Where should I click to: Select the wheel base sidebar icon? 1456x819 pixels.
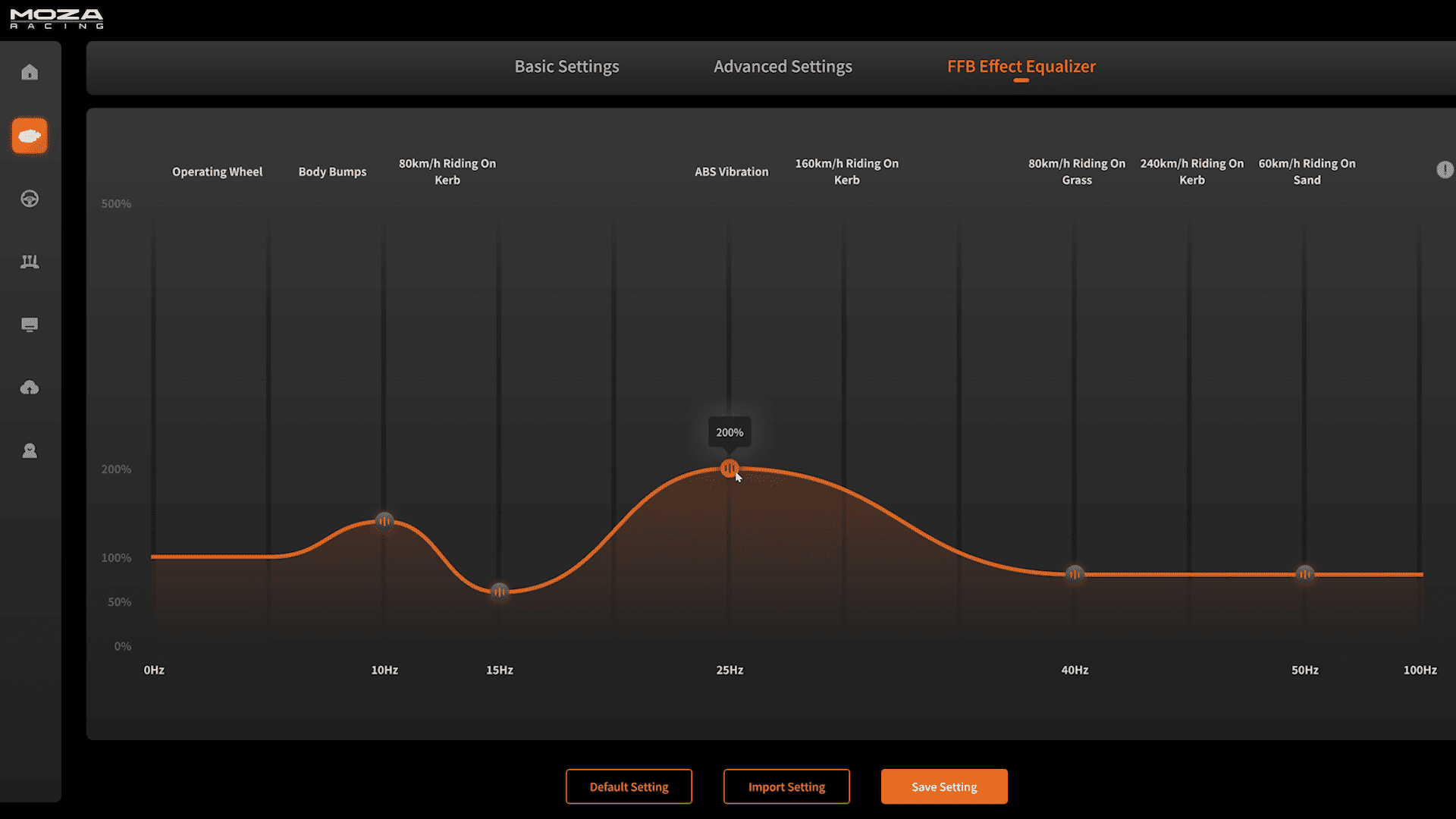(x=30, y=136)
